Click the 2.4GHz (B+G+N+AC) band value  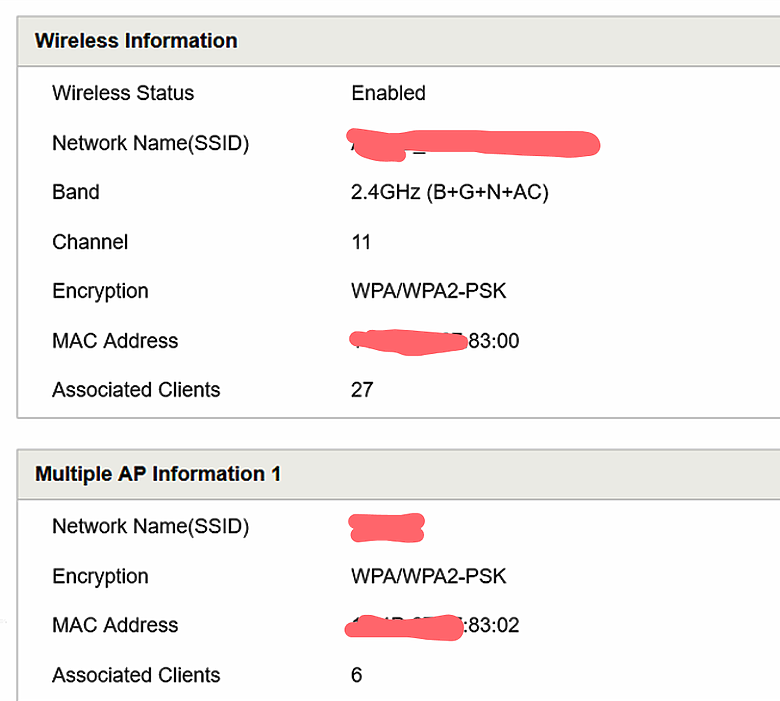coord(449,192)
